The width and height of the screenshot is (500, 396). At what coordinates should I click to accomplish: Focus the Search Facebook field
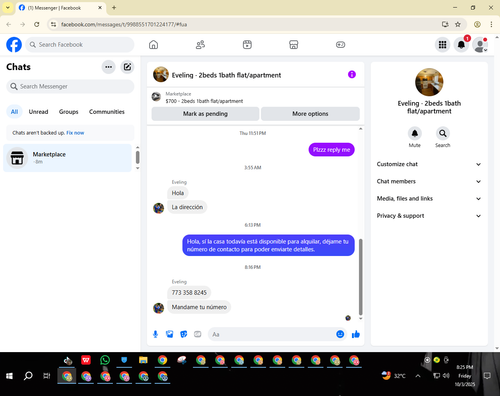coord(80,45)
